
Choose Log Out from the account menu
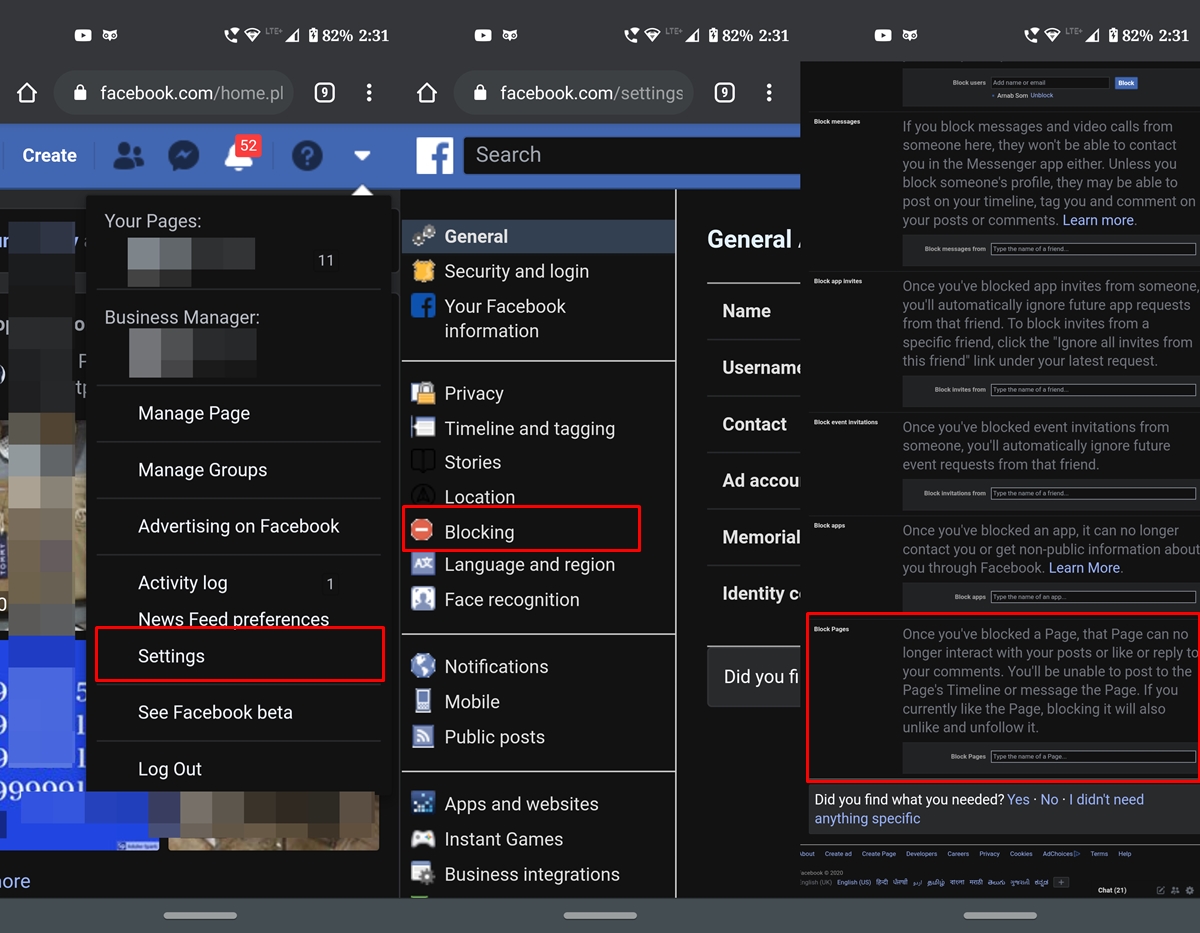(170, 769)
